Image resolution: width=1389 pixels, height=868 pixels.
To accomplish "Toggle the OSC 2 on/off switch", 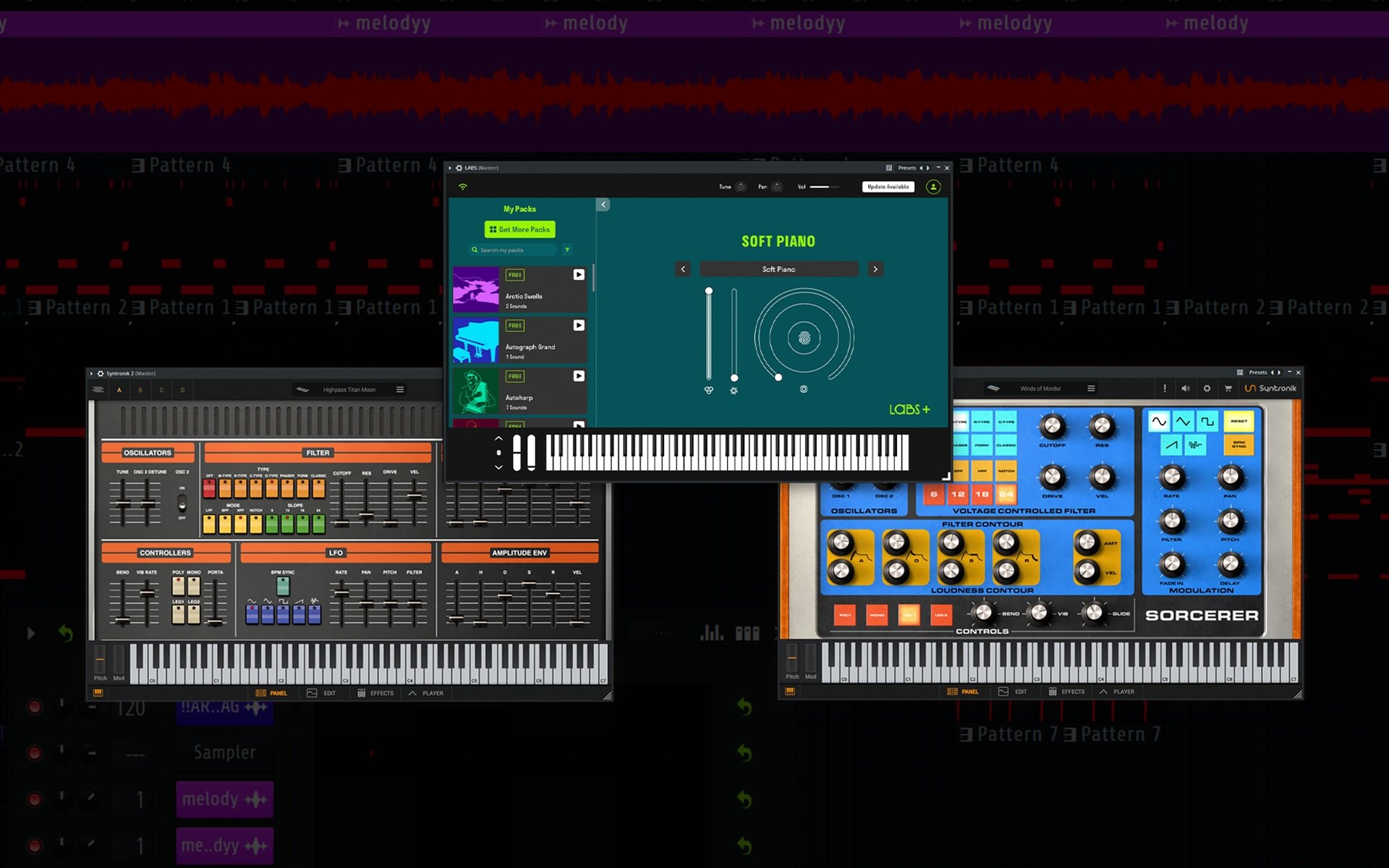I will (x=182, y=503).
